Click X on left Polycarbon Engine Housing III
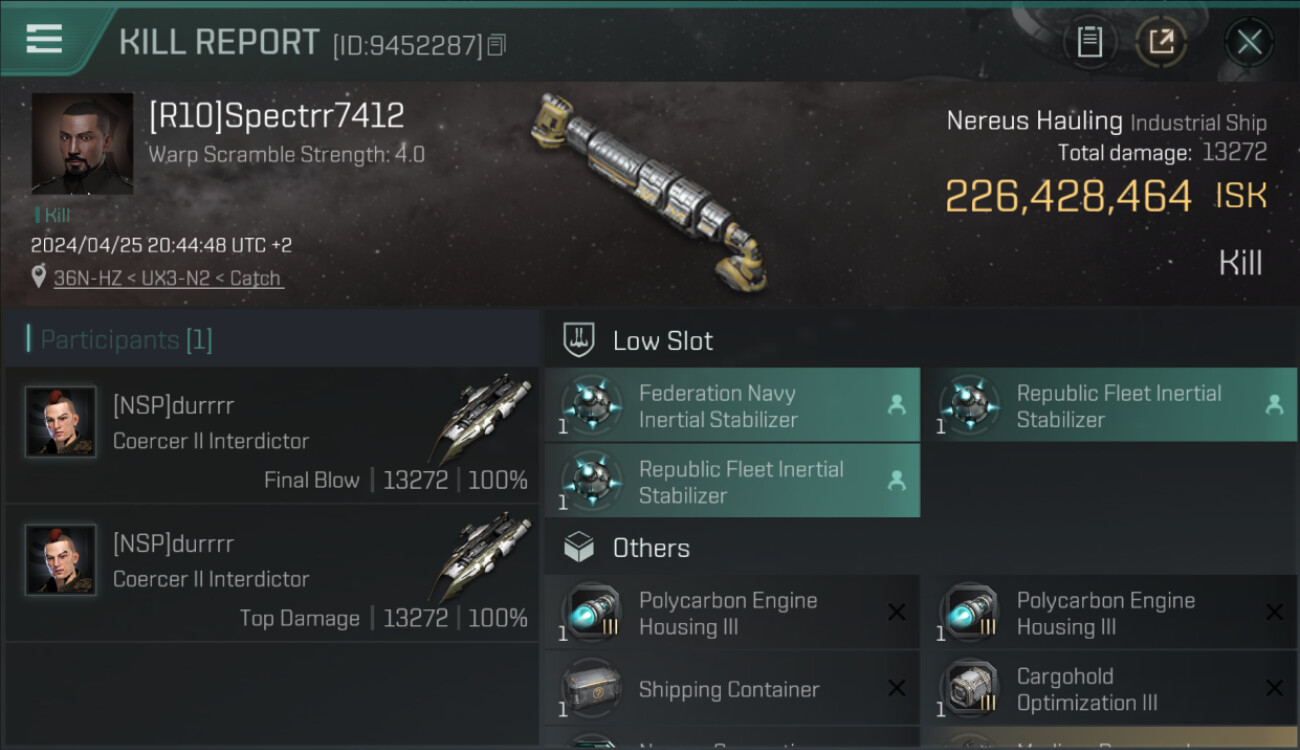 tap(896, 613)
